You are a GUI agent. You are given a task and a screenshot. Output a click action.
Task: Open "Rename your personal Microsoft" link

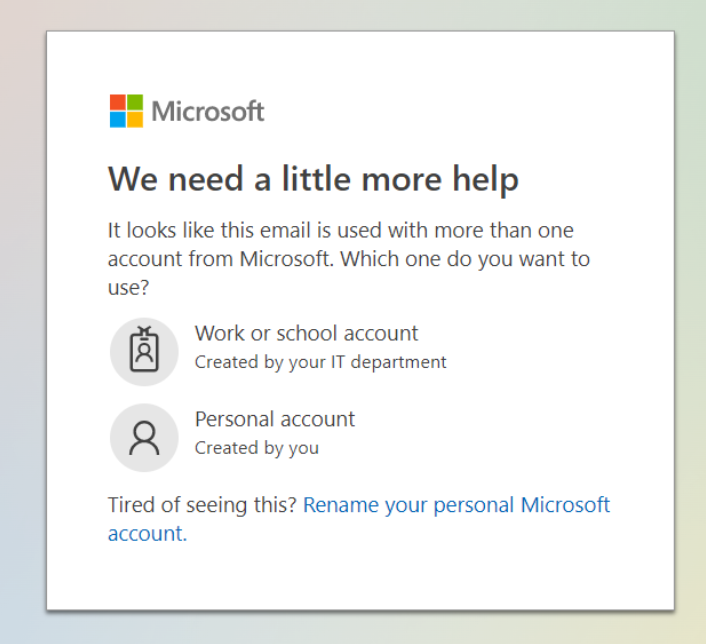click(x=456, y=505)
